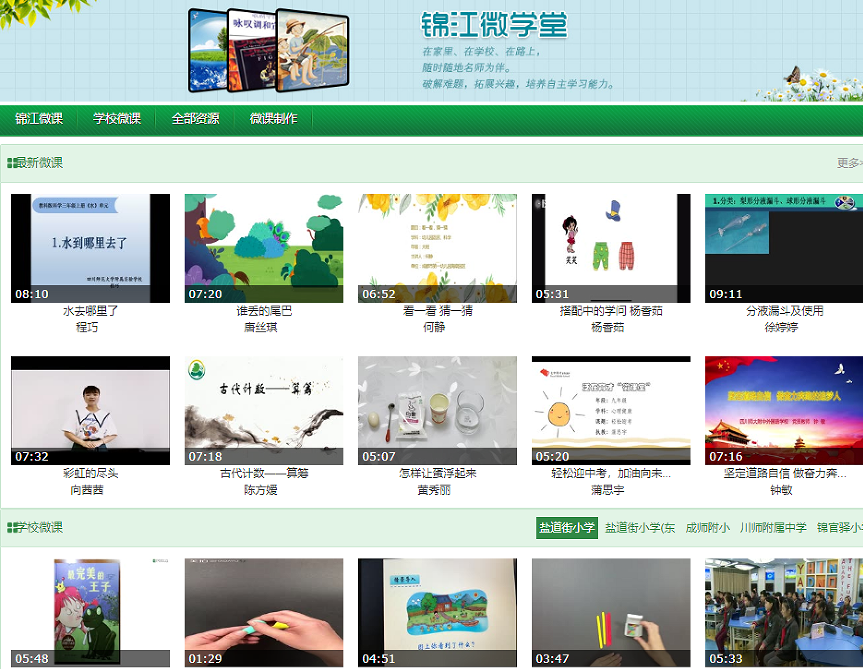Viewport: 863px width, 669px height.
Task: Open the 05:33 classroom video thumbnail
Action: pyautogui.click(x=784, y=612)
